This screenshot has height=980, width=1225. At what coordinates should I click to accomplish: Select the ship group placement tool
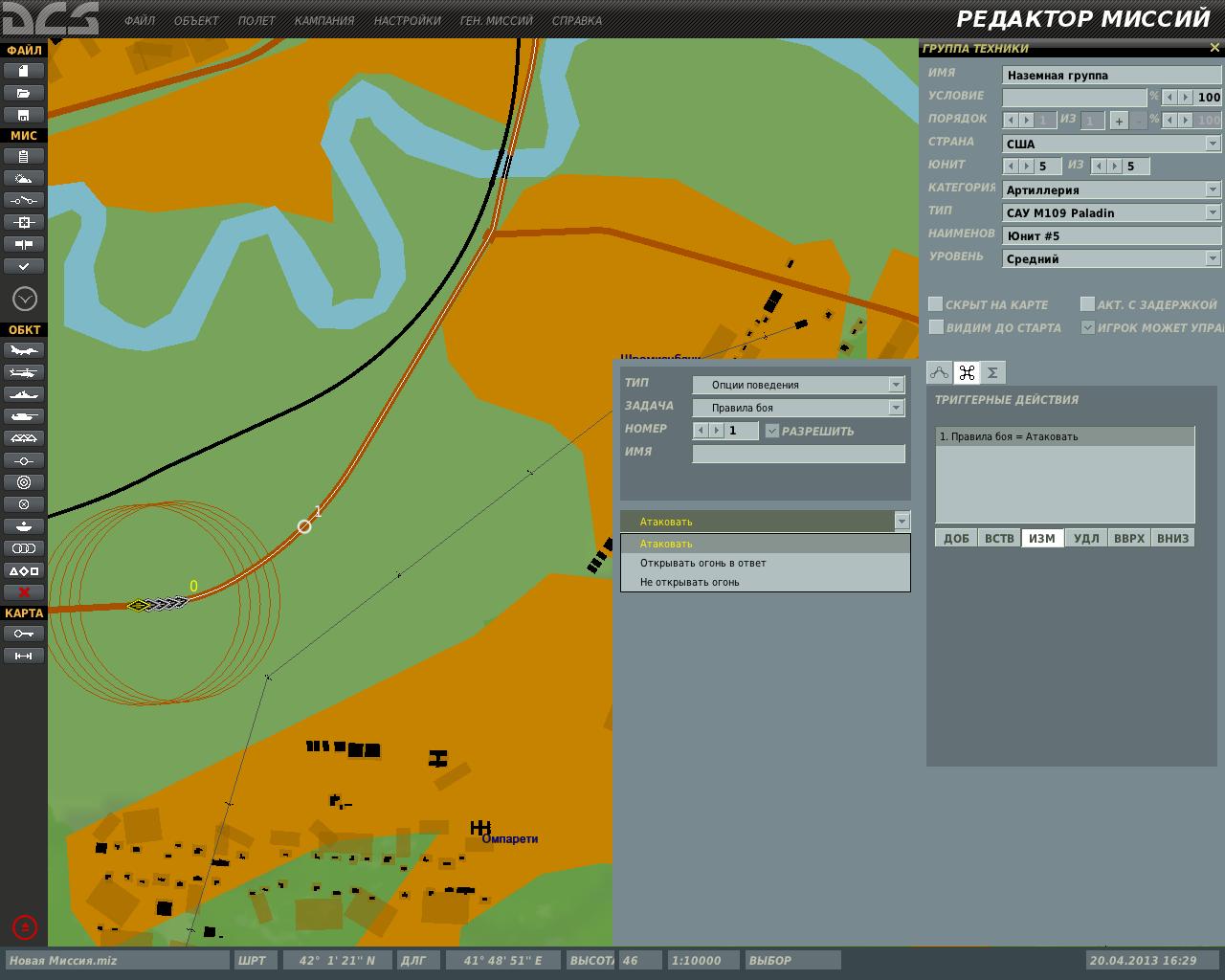pyautogui.click(x=24, y=394)
